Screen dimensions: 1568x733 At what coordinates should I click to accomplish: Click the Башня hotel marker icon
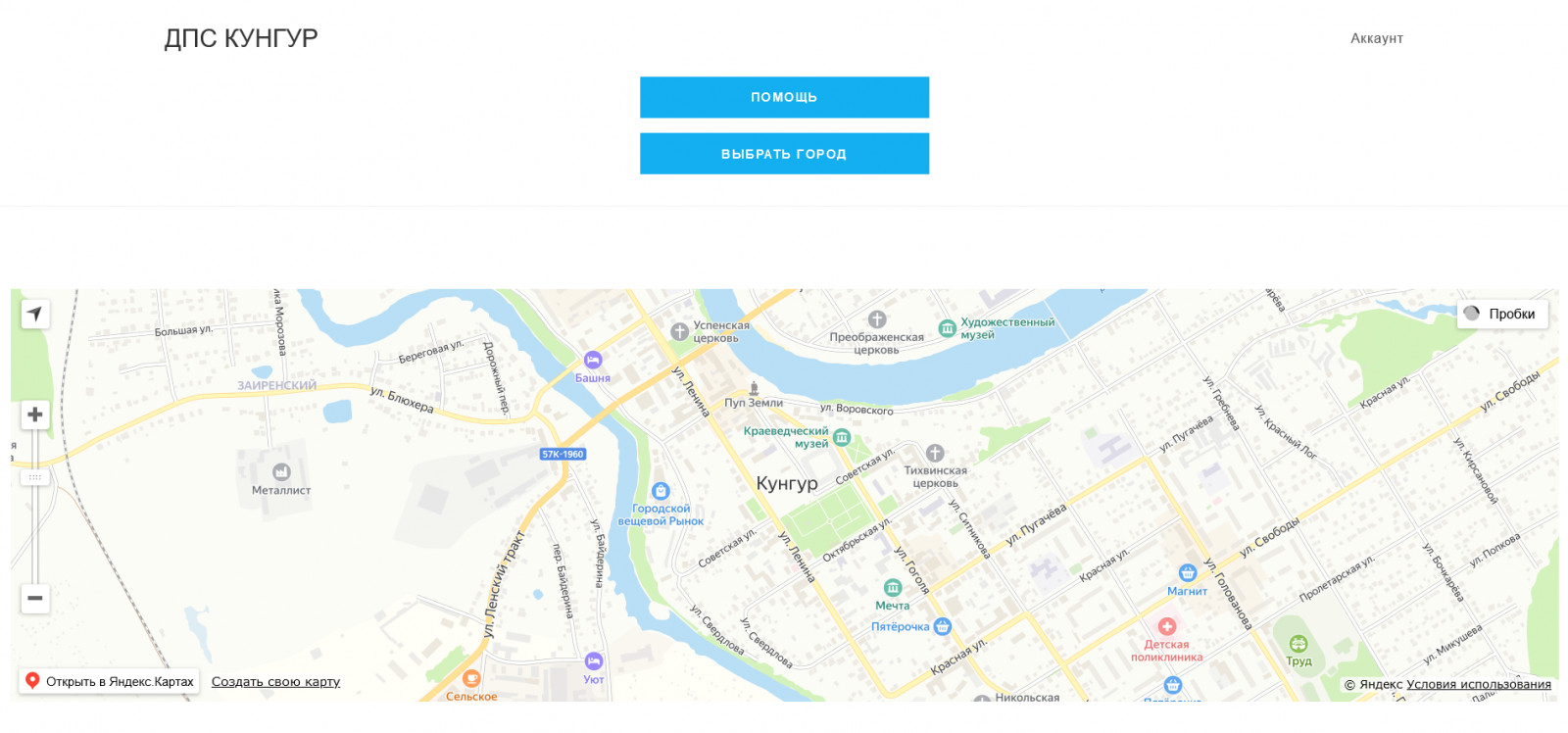tap(593, 360)
